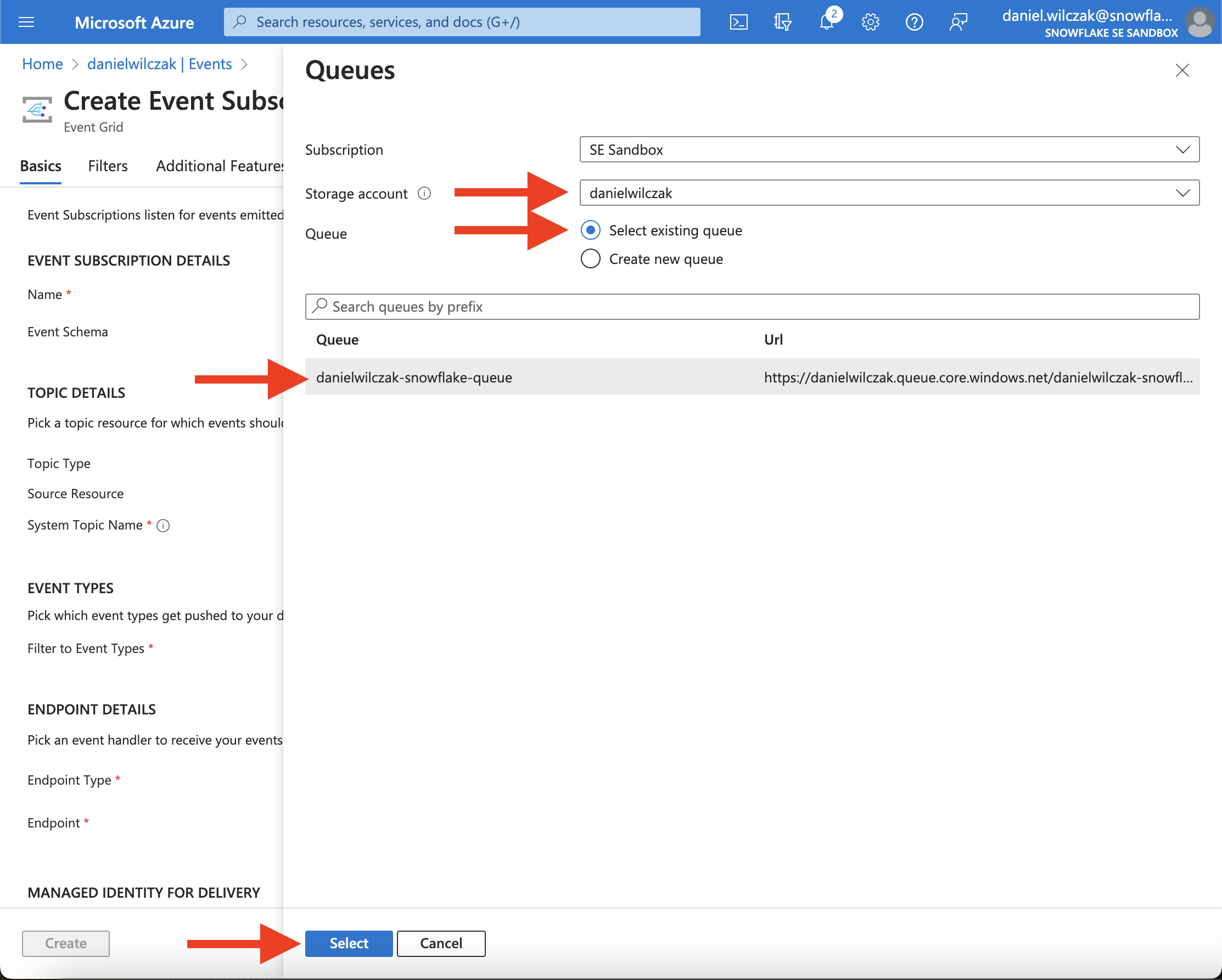The image size is (1222, 980).
Task: Open the notifications bell
Action: (826, 22)
